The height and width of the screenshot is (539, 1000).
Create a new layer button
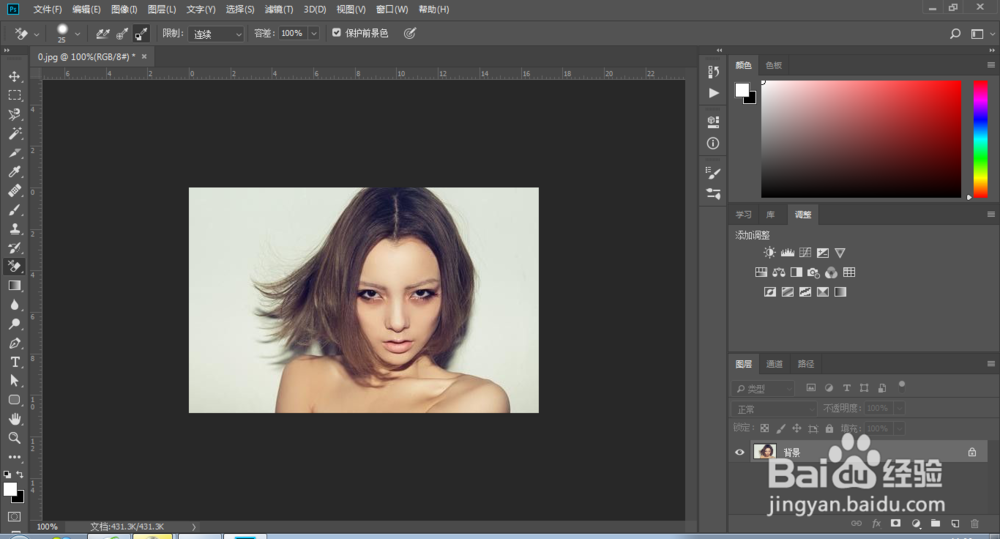(x=955, y=523)
